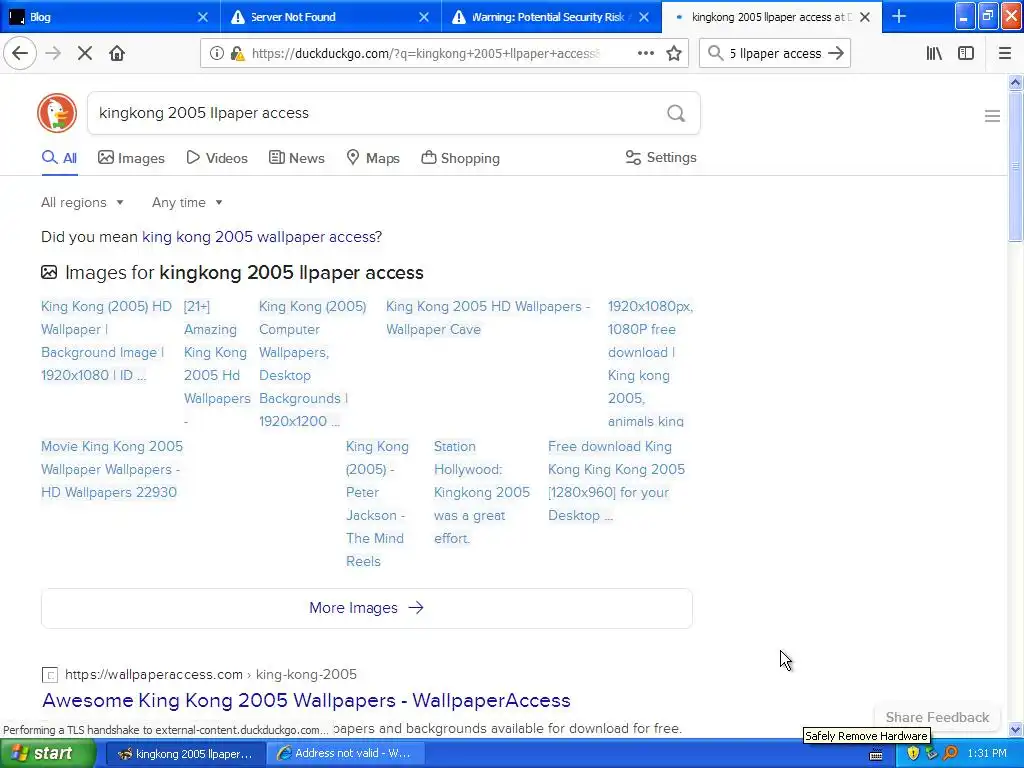
Task: Click the security shield tray icon
Action: (x=913, y=753)
